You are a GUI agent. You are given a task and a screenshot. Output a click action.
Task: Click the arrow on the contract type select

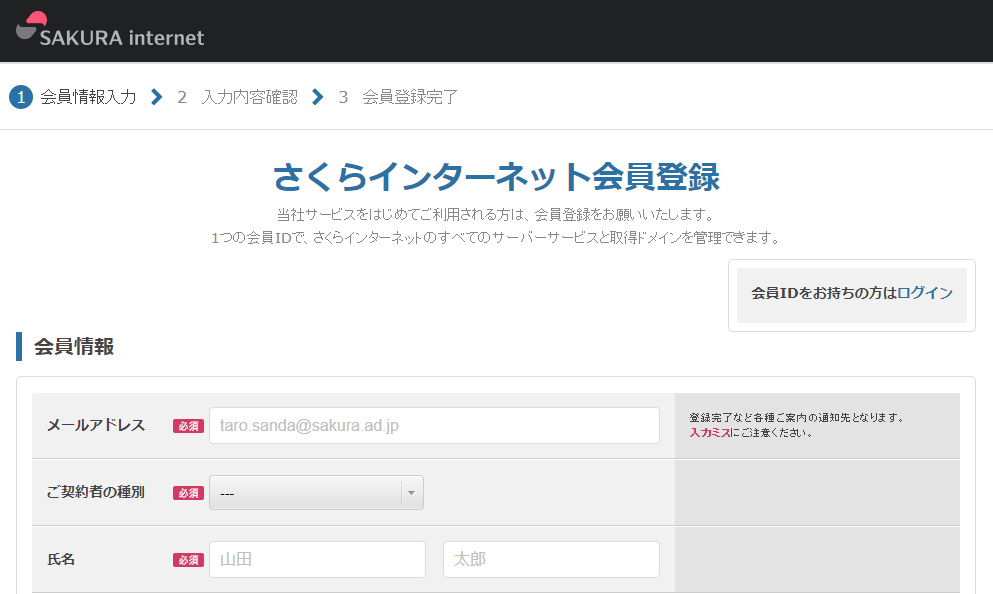click(412, 492)
